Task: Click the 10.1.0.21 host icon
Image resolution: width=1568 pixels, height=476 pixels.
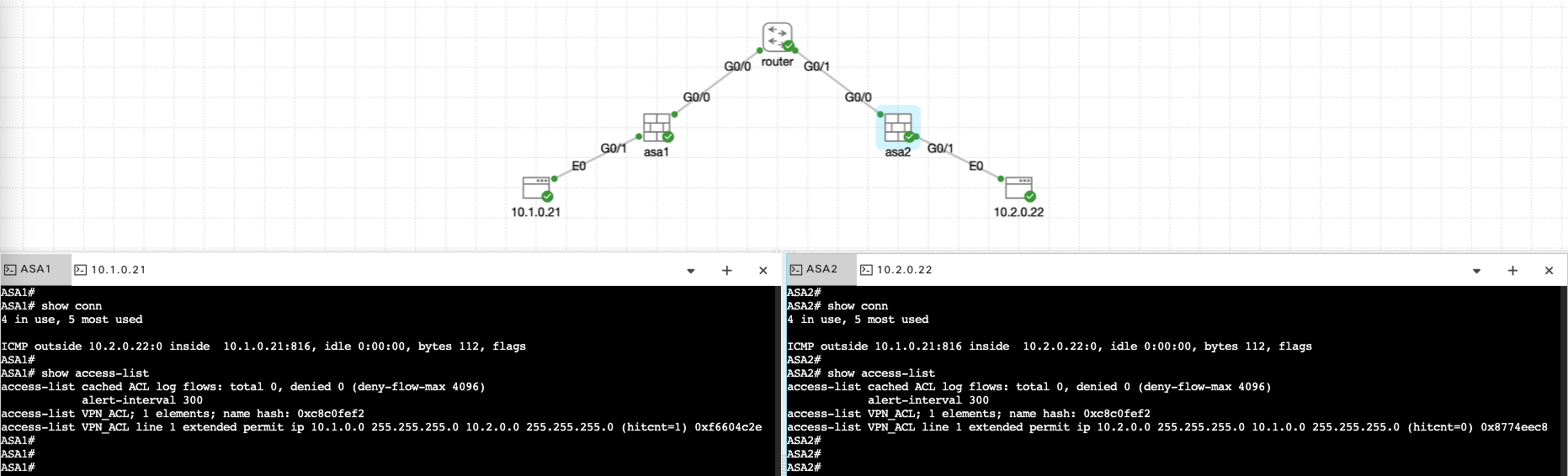Action: click(x=536, y=188)
